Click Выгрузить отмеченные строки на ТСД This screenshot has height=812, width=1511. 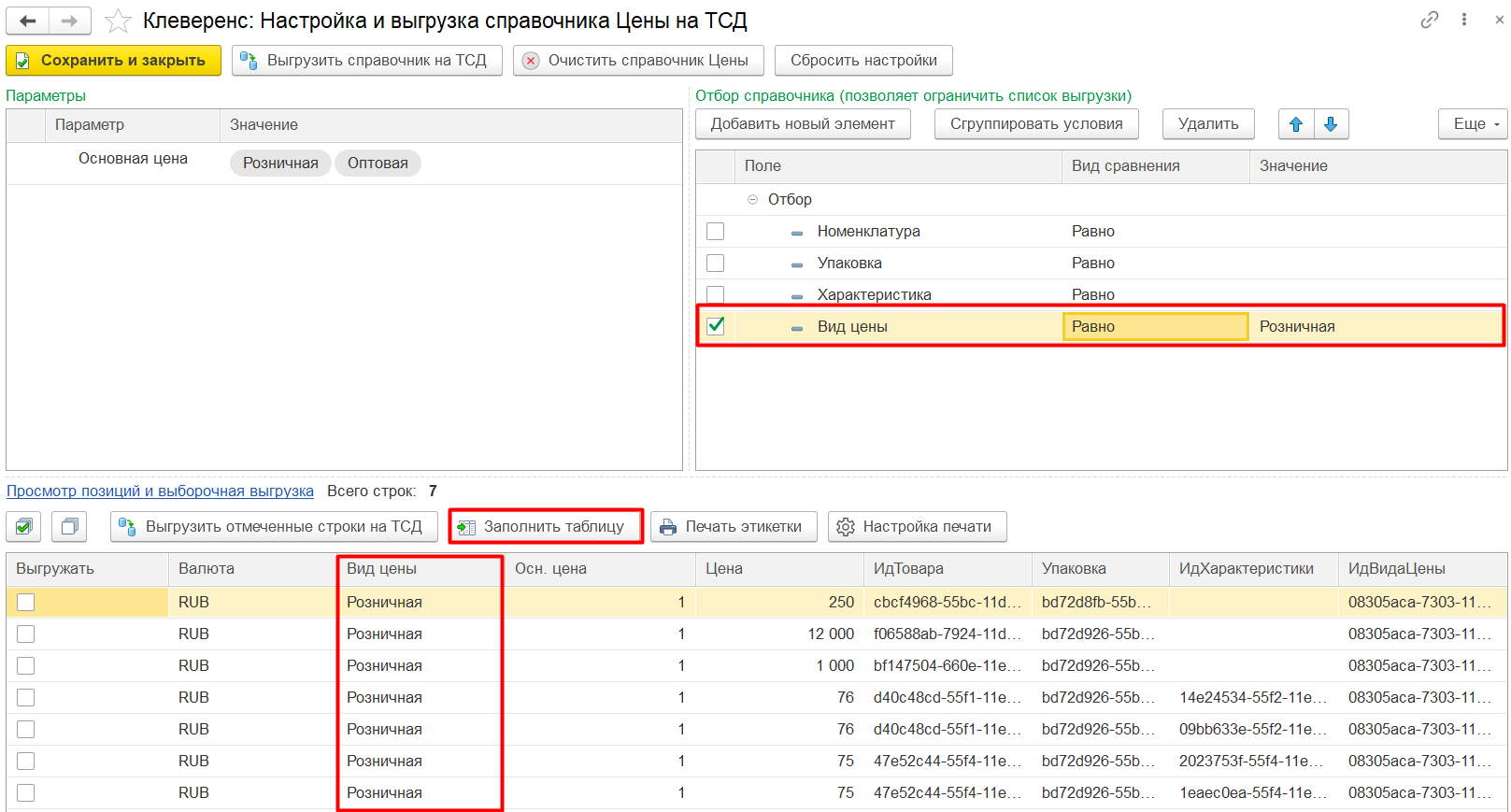click(x=274, y=527)
